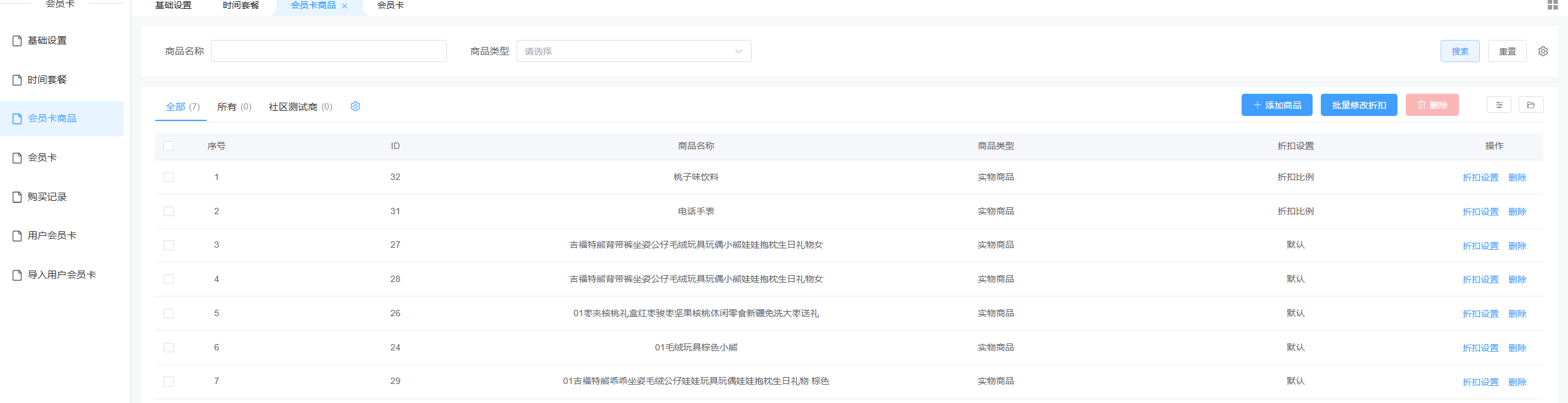This screenshot has width=1568, height=403.
Task: Tick checkbox of row with ID 27
Action: [169, 245]
